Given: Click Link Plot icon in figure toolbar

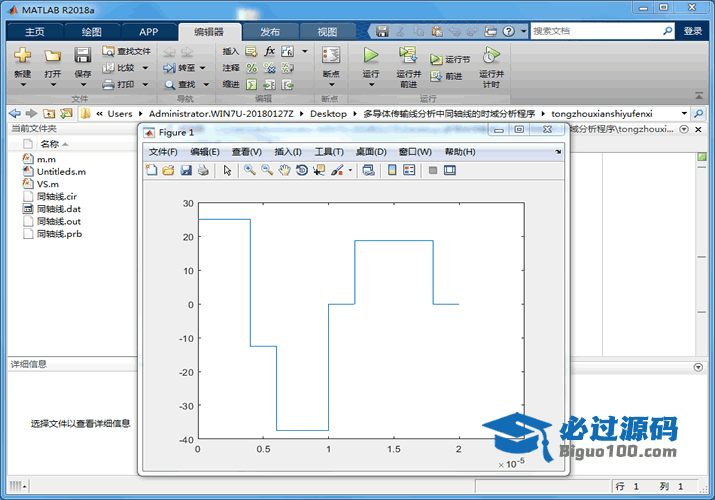Looking at the screenshot, I should [368, 170].
